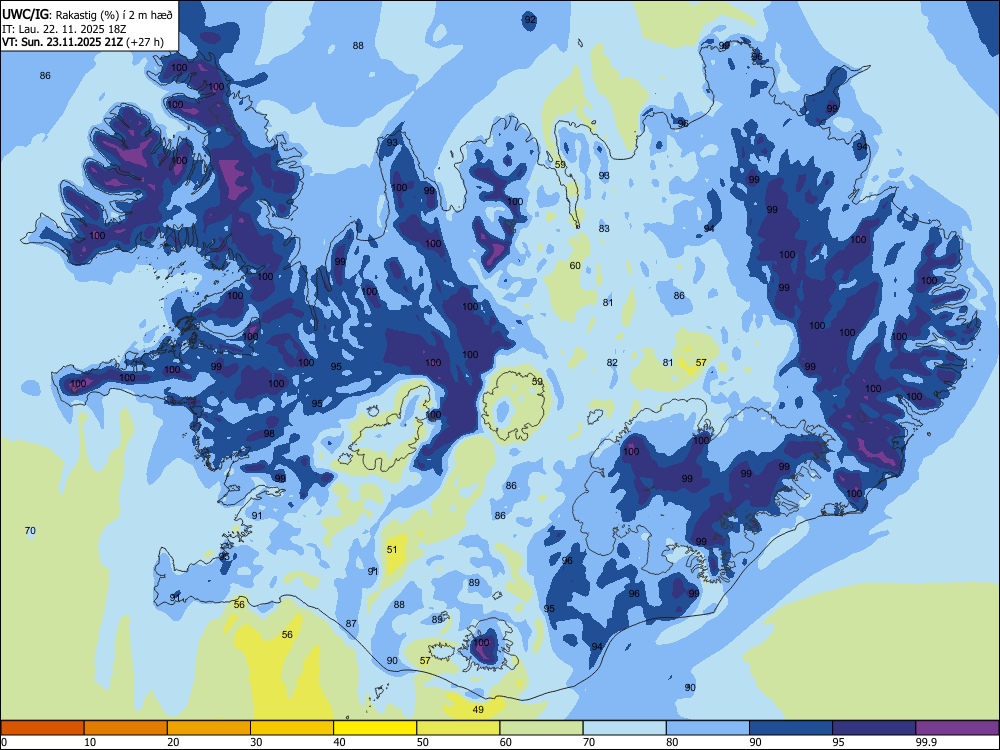The image size is (1000, 750).
Task: Click the legend tick label 30
Action: tap(256, 742)
